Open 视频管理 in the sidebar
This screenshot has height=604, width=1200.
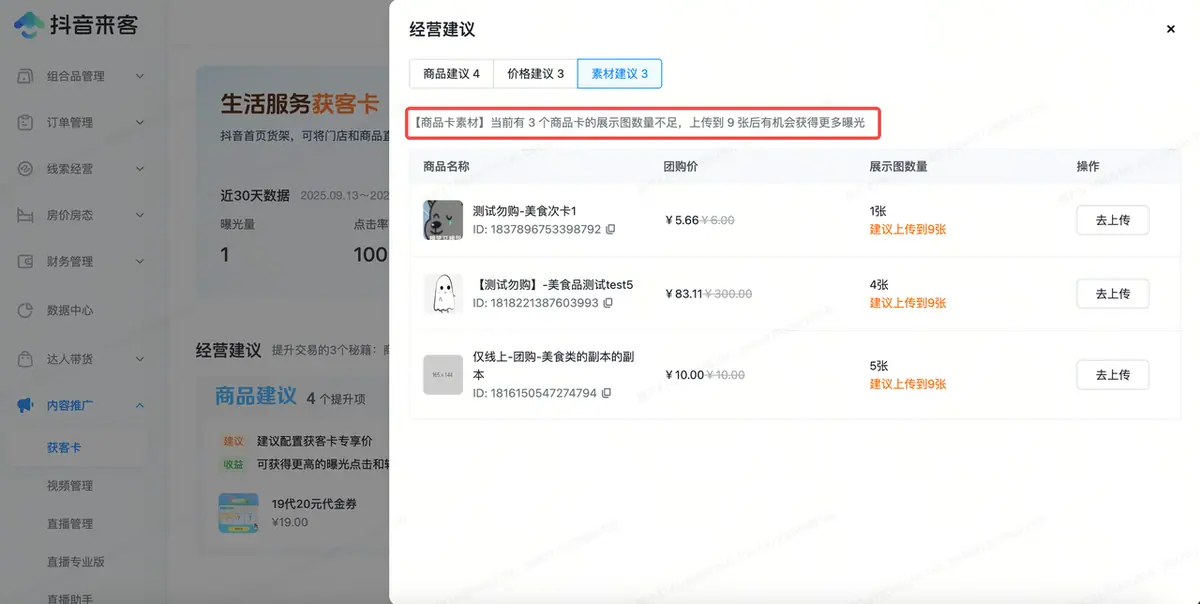pos(70,485)
